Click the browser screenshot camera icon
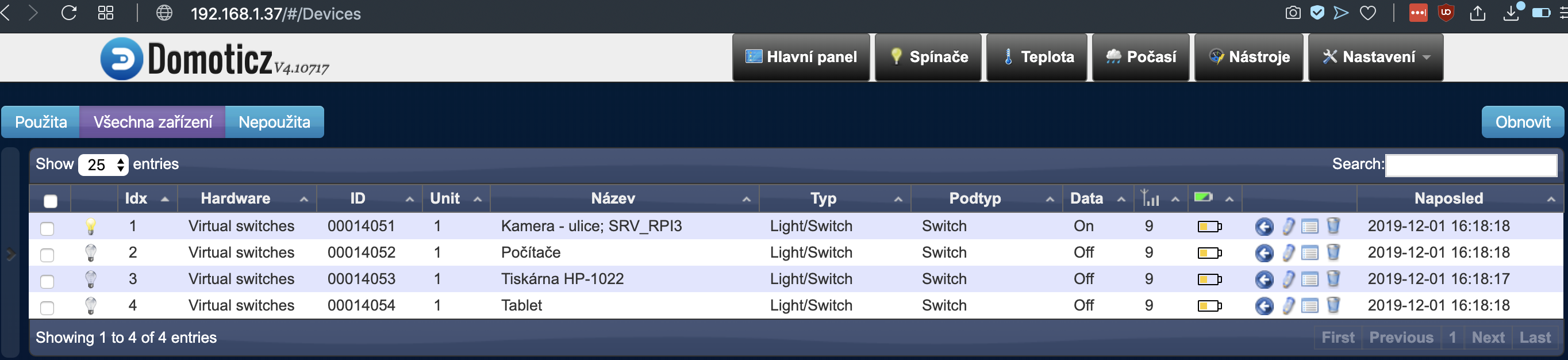 coord(1293,13)
